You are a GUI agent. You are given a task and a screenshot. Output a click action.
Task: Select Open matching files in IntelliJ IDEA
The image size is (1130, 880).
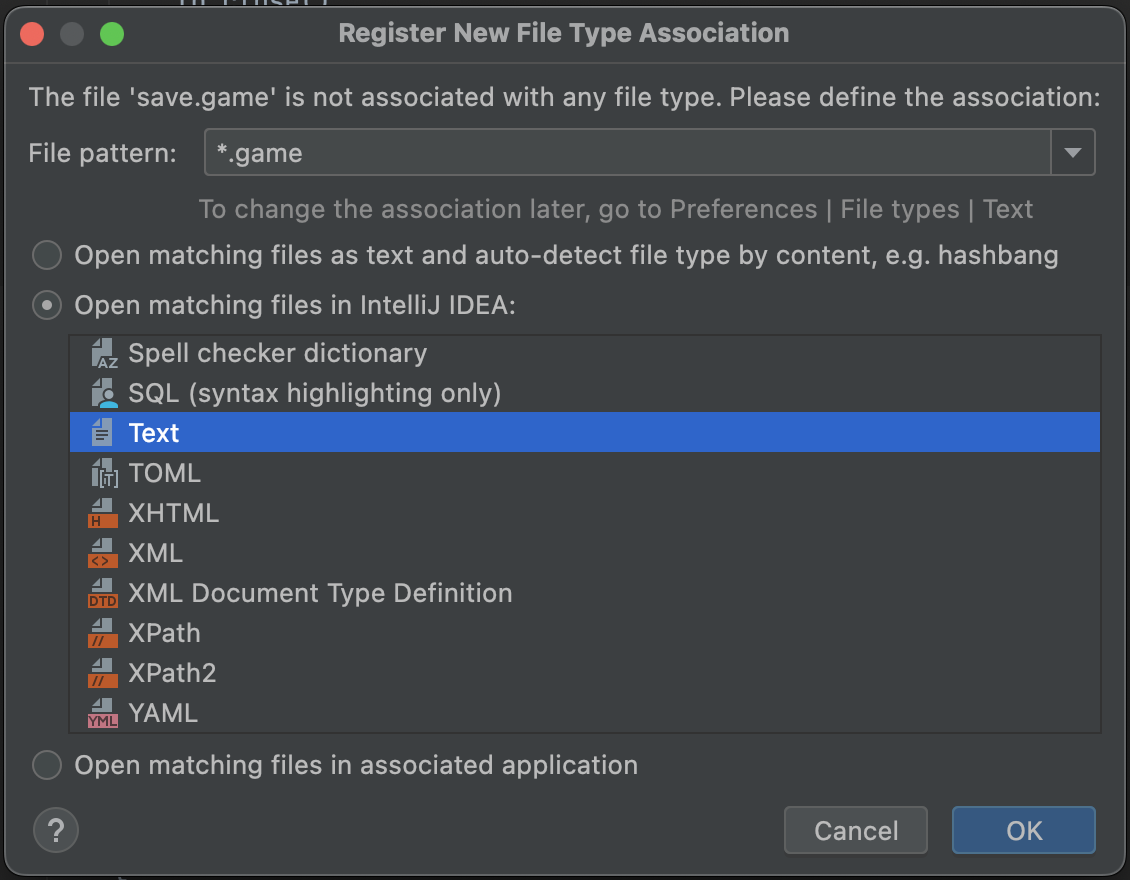tap(47, 305)
